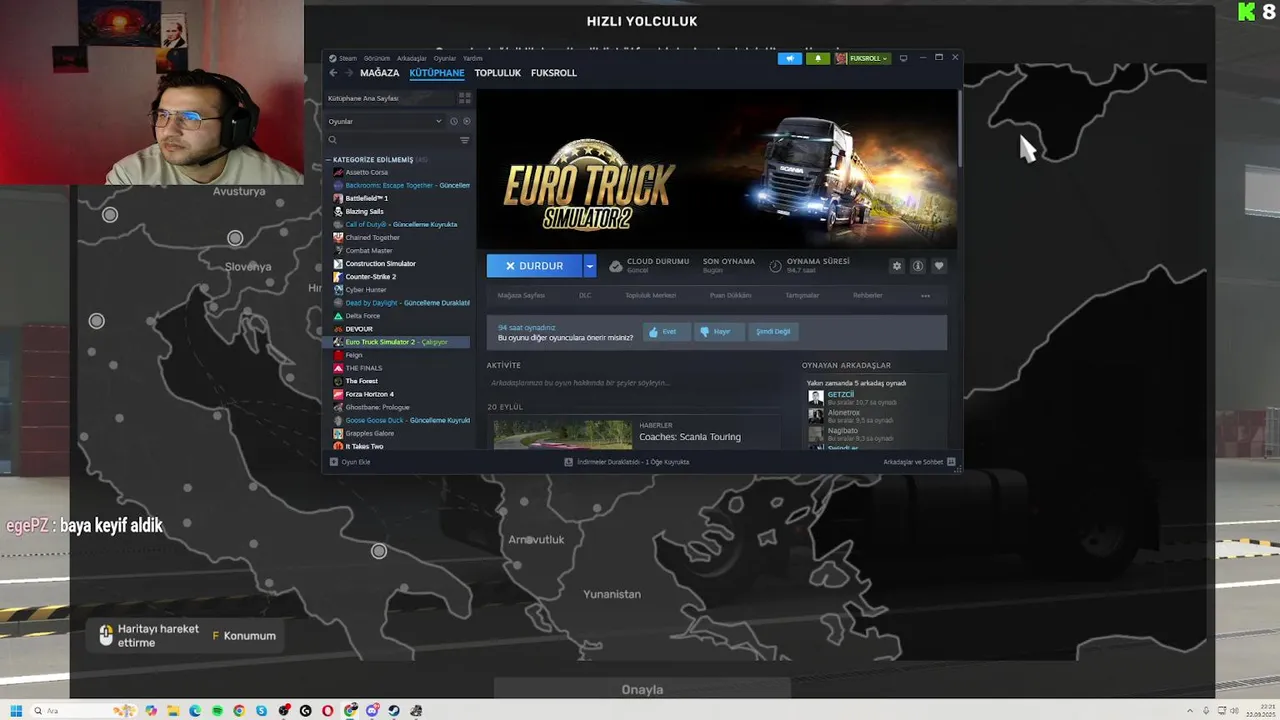Open advanced library filter options icon
The image size is (1280, 720).
[x=464, y=140]
